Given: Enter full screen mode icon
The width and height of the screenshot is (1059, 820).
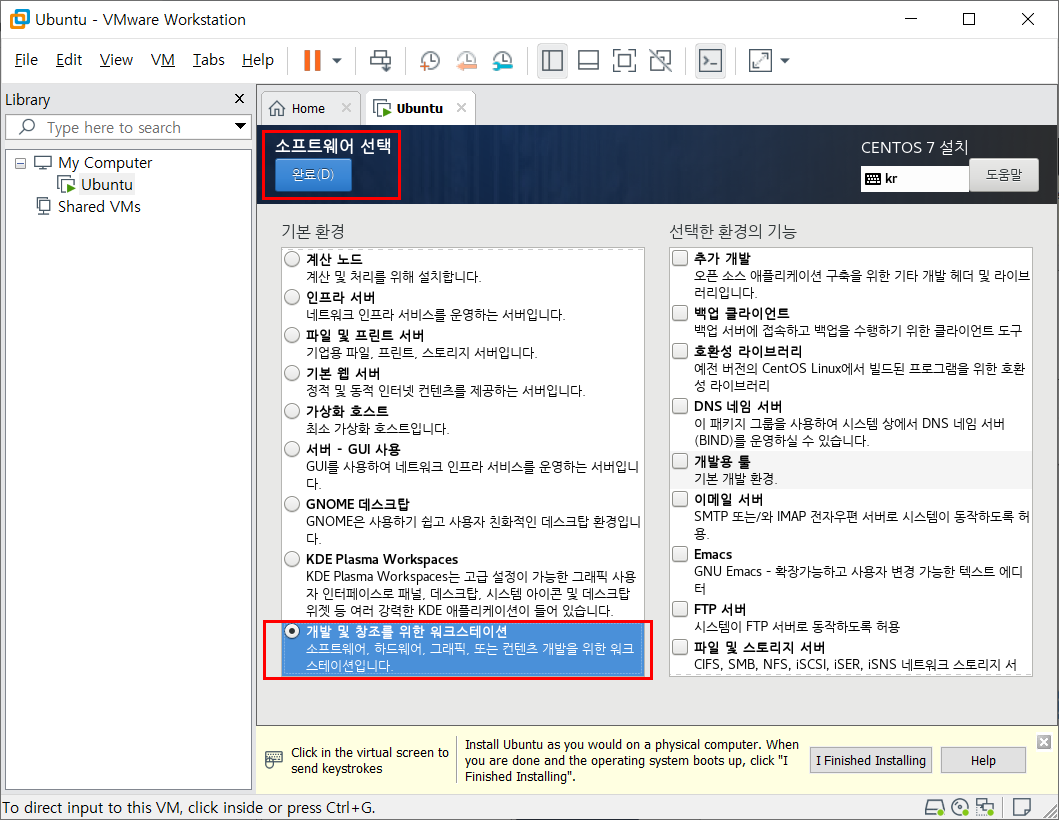Looking at the screenshot, I should click(x=624, y=61).
